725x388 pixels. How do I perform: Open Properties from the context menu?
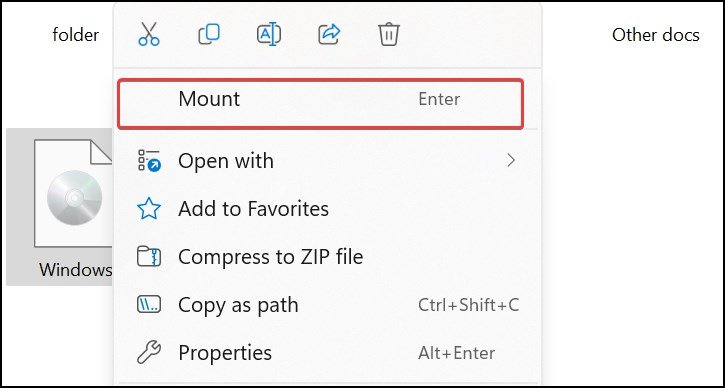(326, 353)
